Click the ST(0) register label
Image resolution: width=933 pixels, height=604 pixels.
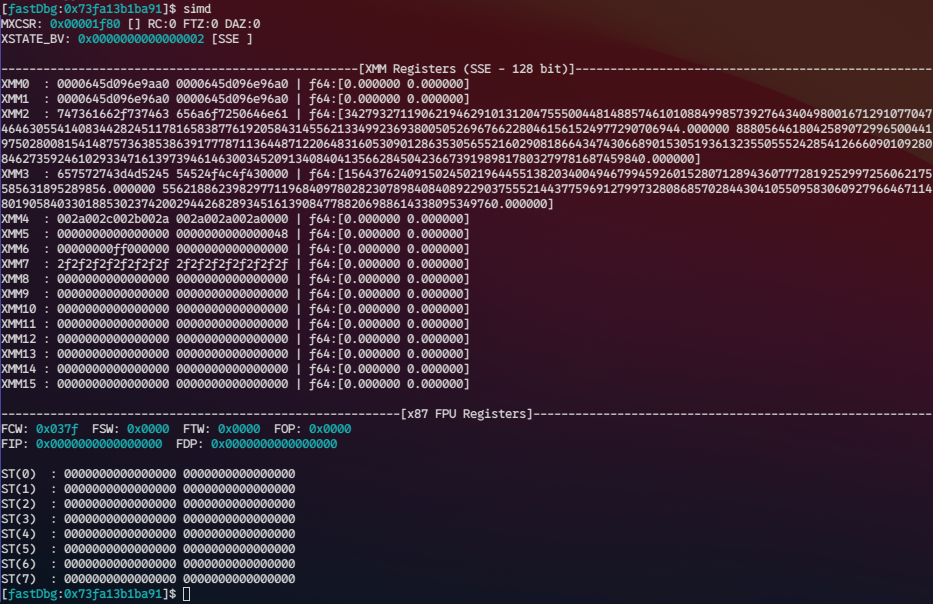(x=18, y=474)
